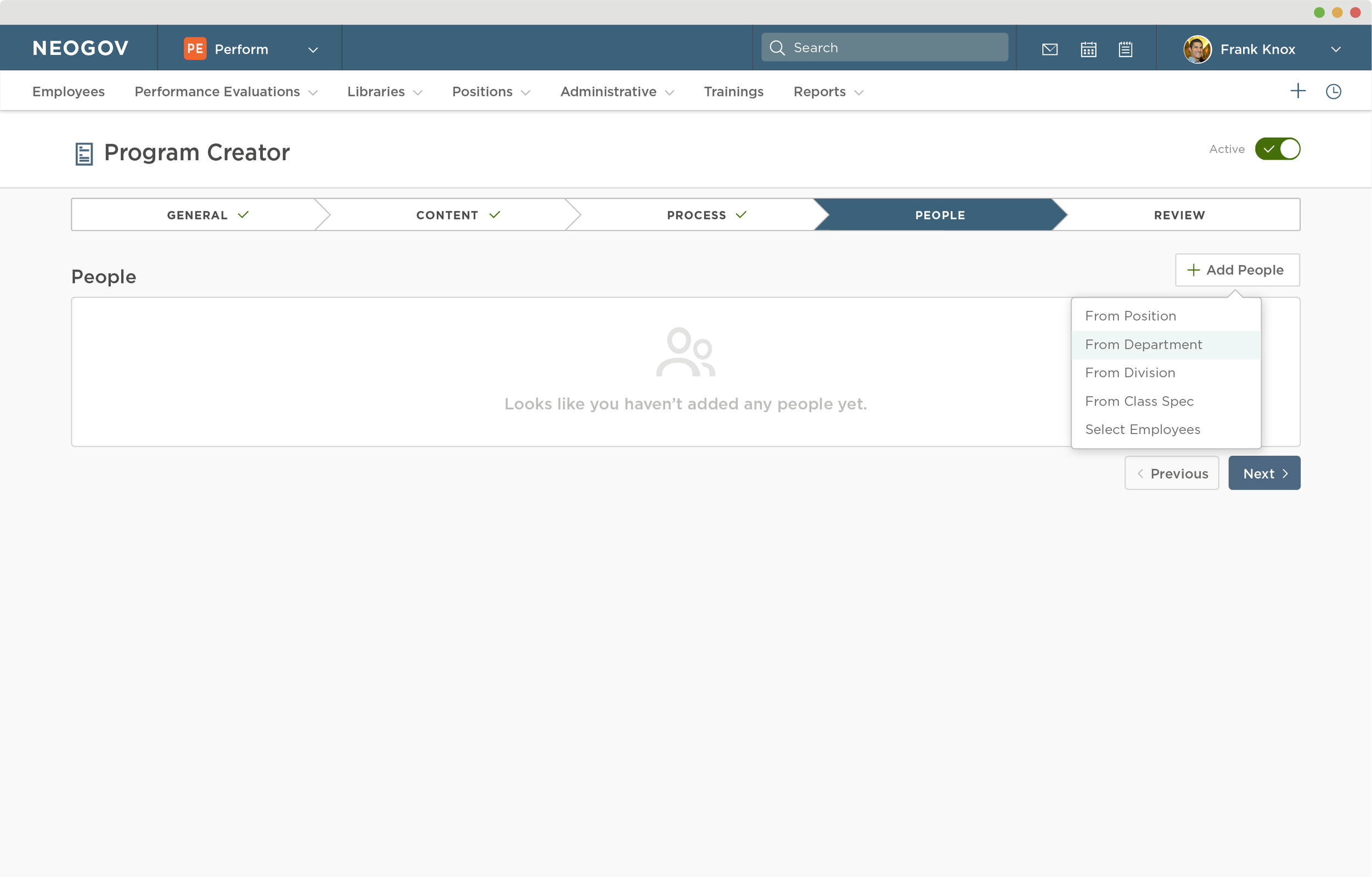Open the mail envelope icon
The width and height of the screenshot is (1372, 877).
(x=1049, y=49)
